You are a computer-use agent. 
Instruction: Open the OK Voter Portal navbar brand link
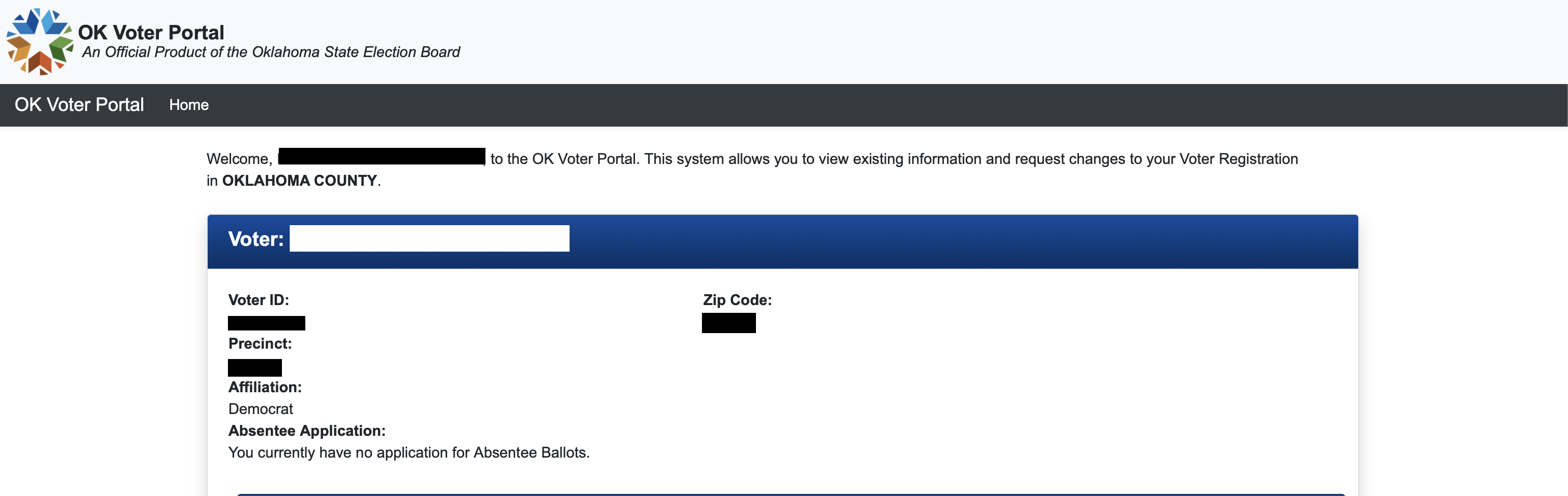[x=79, y=105]
